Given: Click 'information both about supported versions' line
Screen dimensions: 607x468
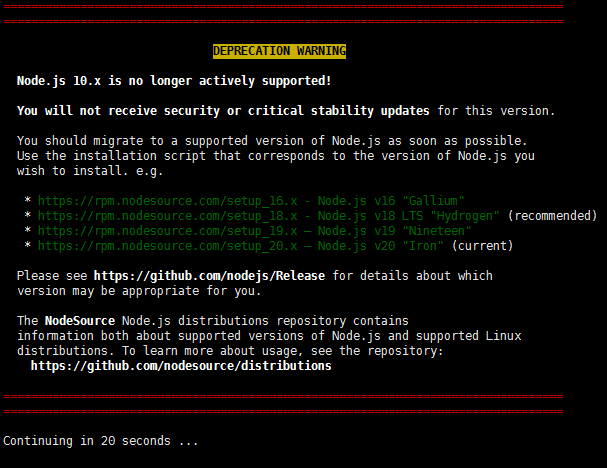Looking at the screenshot, I should (x=269, y=336).
